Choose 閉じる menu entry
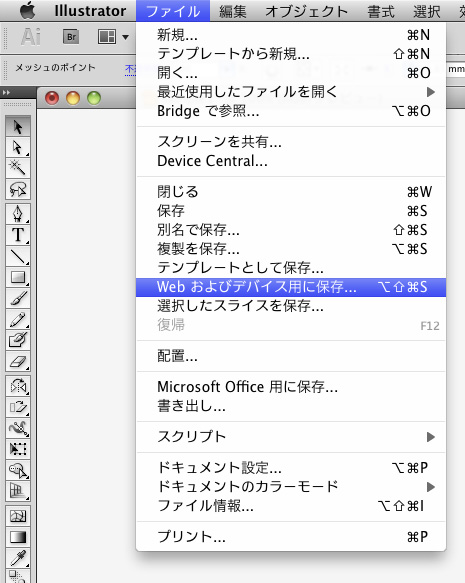The width and height of the screenshot is (465, 583). pyautogui.click(x=291, y=192)
